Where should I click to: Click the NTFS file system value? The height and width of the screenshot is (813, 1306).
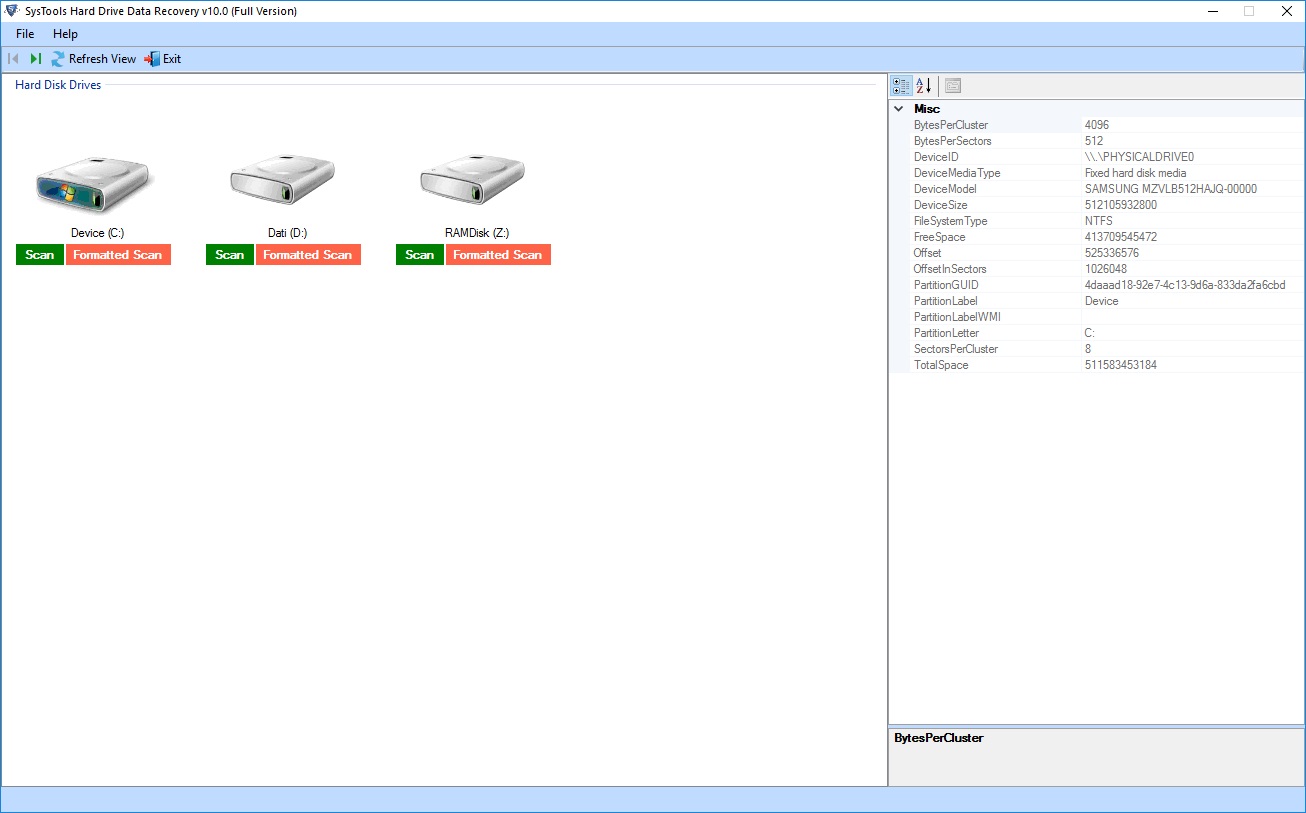pyautogui.click(x=1099, y=221)
